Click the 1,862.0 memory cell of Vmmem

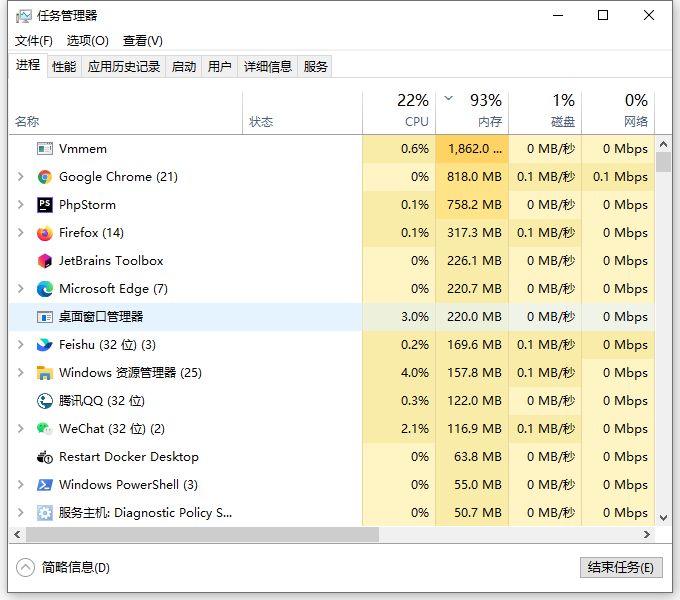click(x=472, y=149)
